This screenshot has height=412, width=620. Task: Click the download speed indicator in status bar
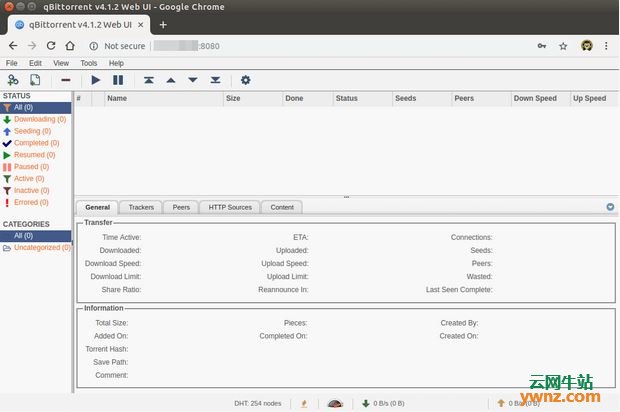coord(383,403)
